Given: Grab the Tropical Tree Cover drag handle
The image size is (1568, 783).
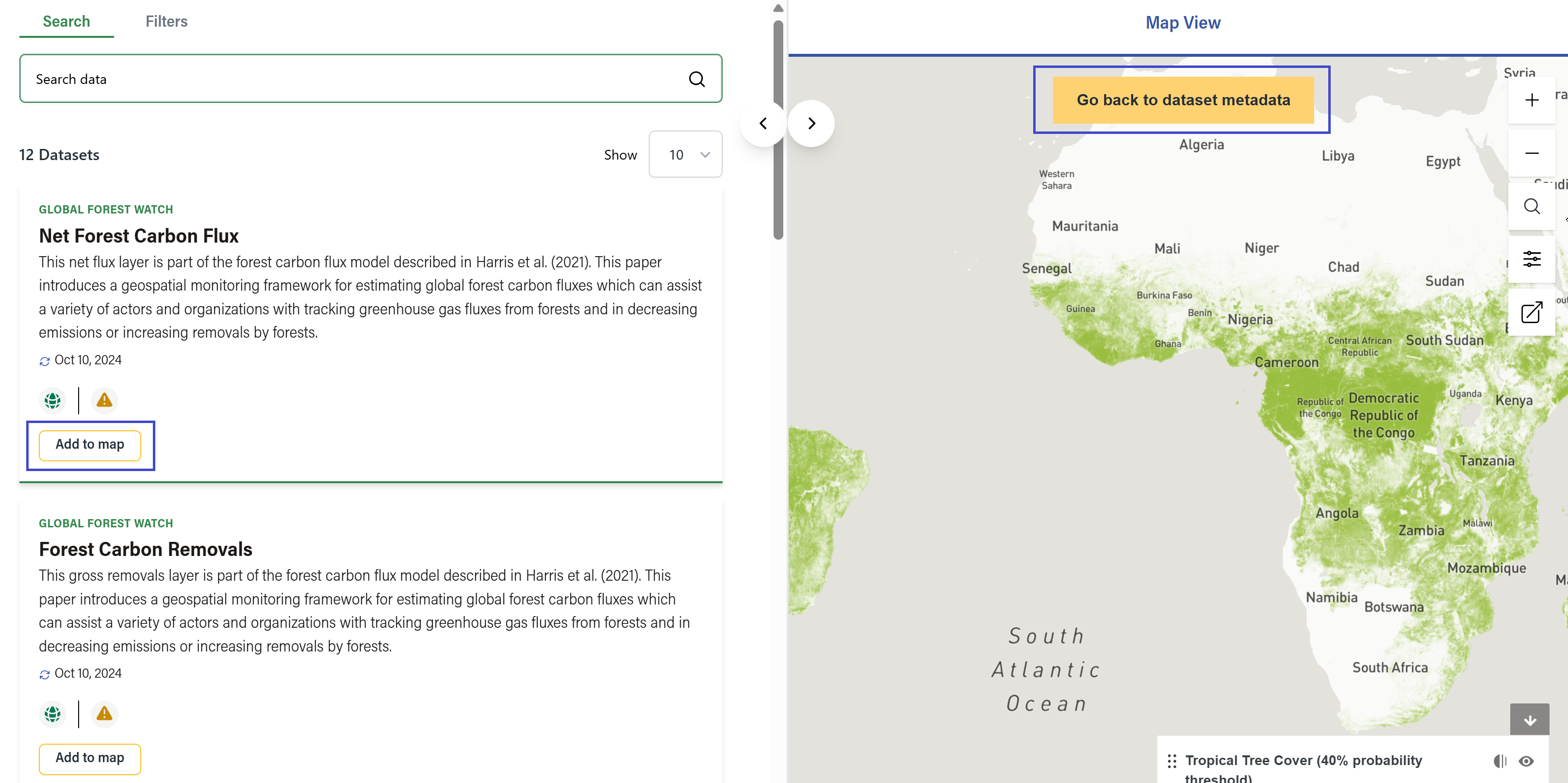Looking at the screenshot, I should click(1172, 761).
